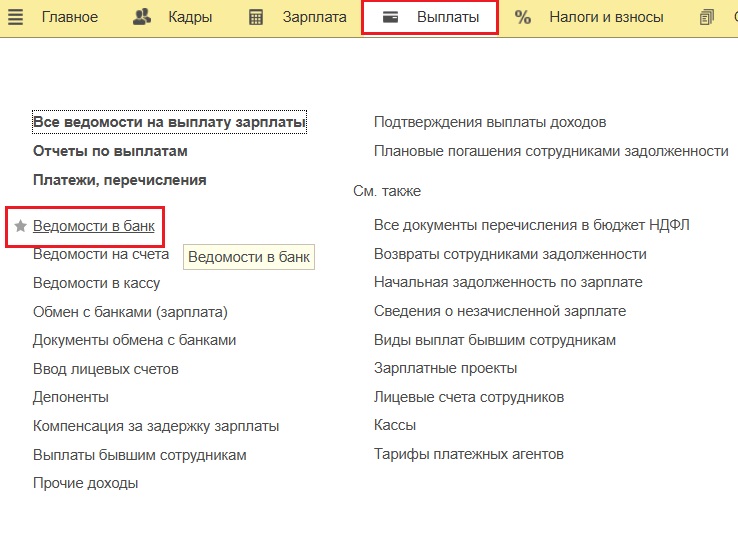Open Возвраты сотрудниками задолженности
The image size is (738, 538).
[x=510, y=254]
